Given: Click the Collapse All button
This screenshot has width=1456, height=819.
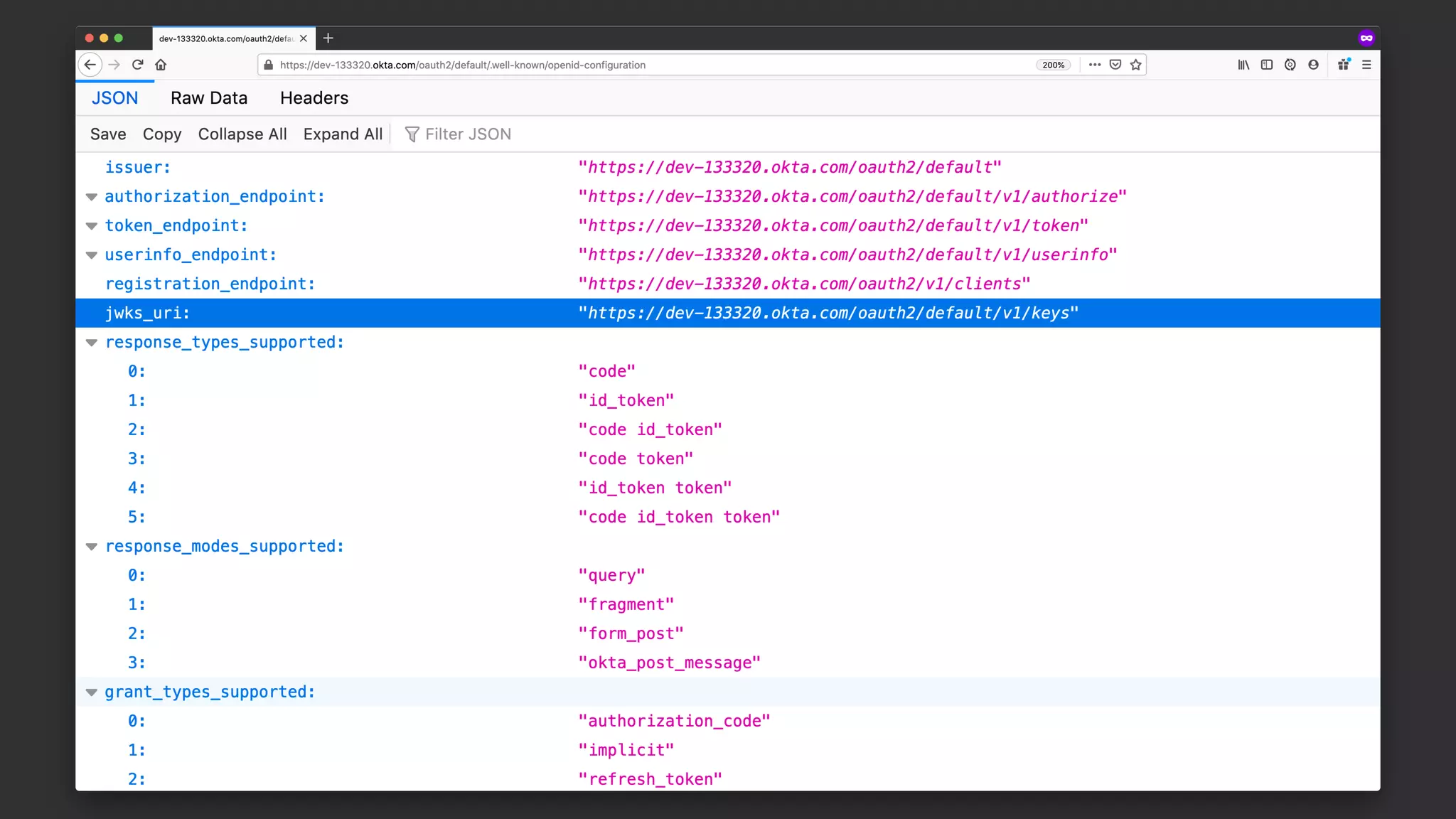Looking at the screenshot, I should (x=242, y=134).
